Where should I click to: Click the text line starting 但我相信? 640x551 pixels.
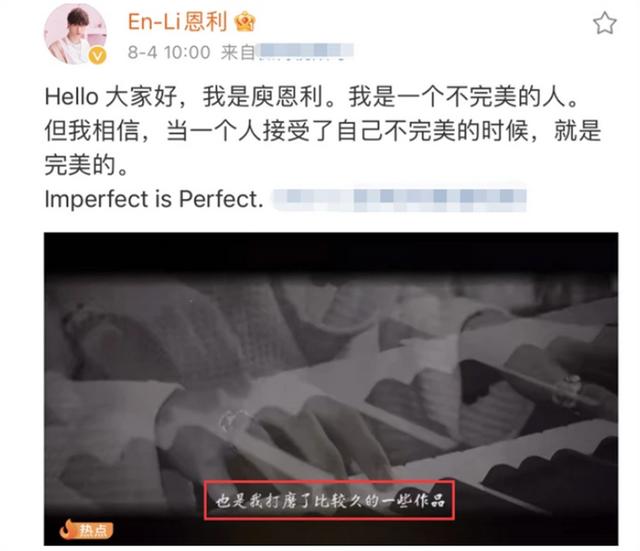click(322, 131)
